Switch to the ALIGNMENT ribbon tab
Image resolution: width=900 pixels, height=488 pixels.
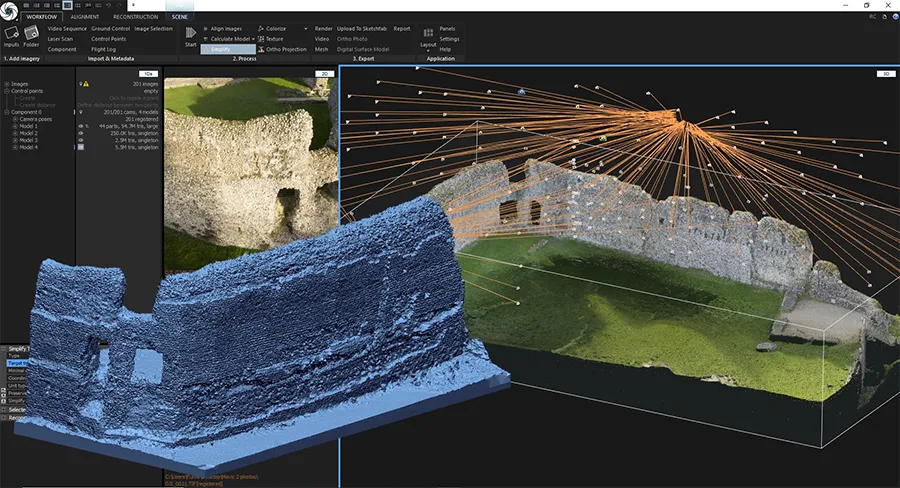point(87,17)
